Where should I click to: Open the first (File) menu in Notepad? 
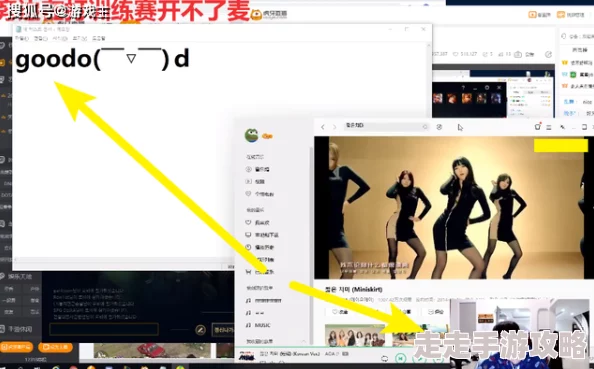pos(22,38)
